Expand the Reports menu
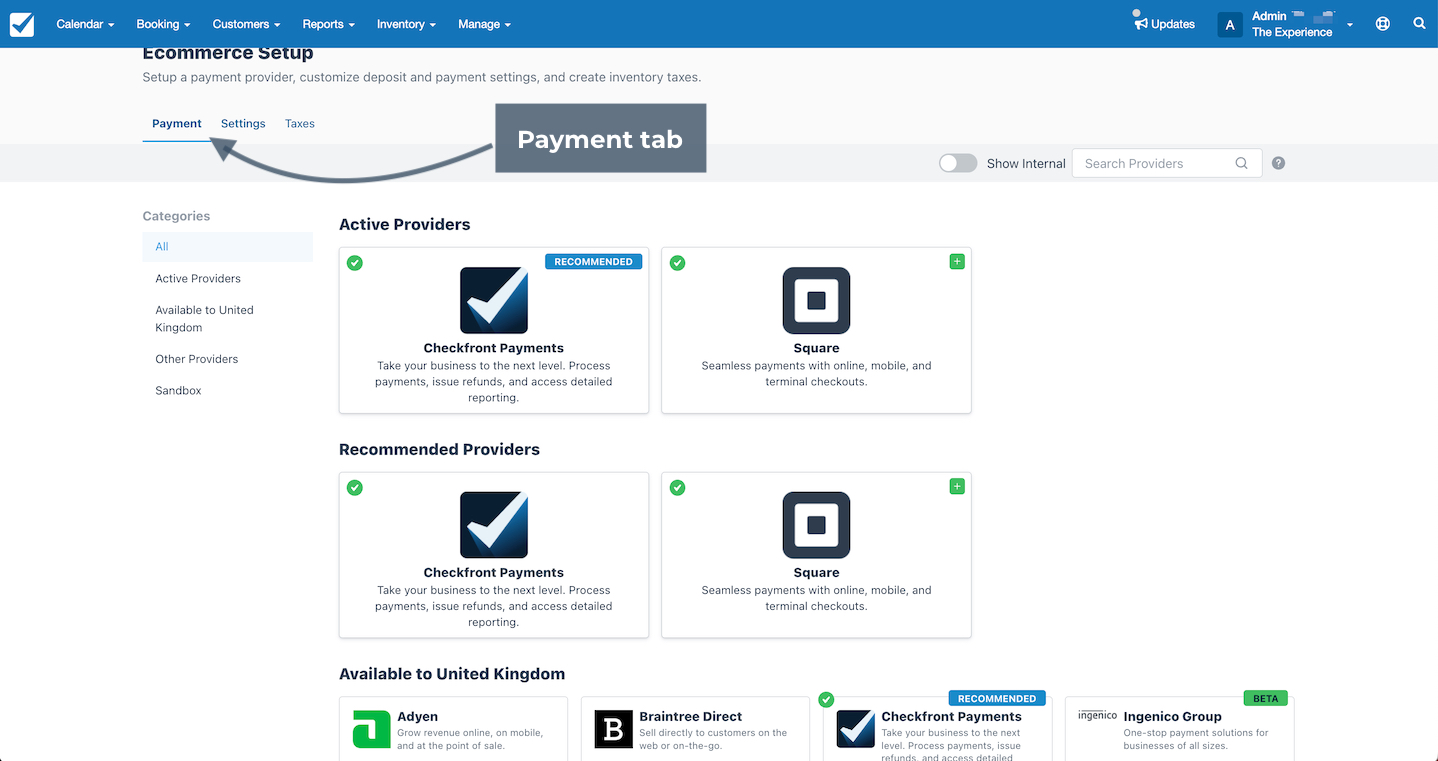This screenshot has width=1438, height=761. [x=329, y=24]
